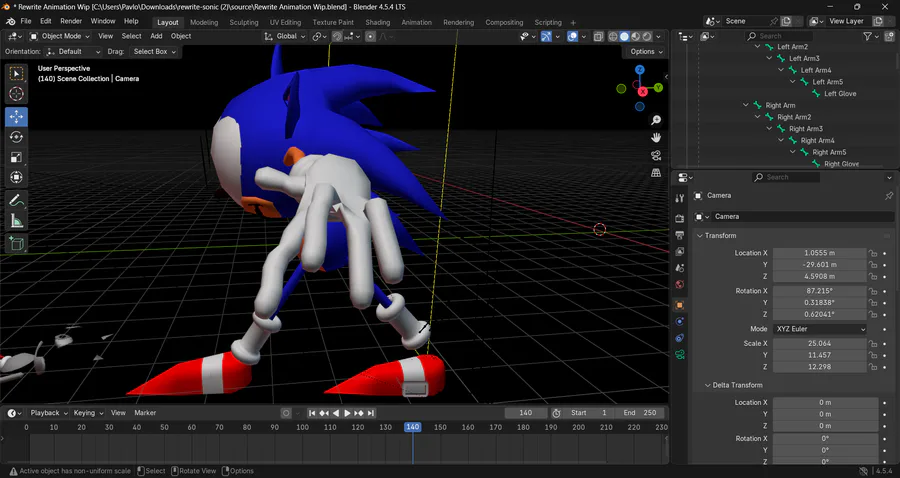Toggle proportional editing in viewport header
The width and height of the screenshot is (900, 478).
point(370,36)
